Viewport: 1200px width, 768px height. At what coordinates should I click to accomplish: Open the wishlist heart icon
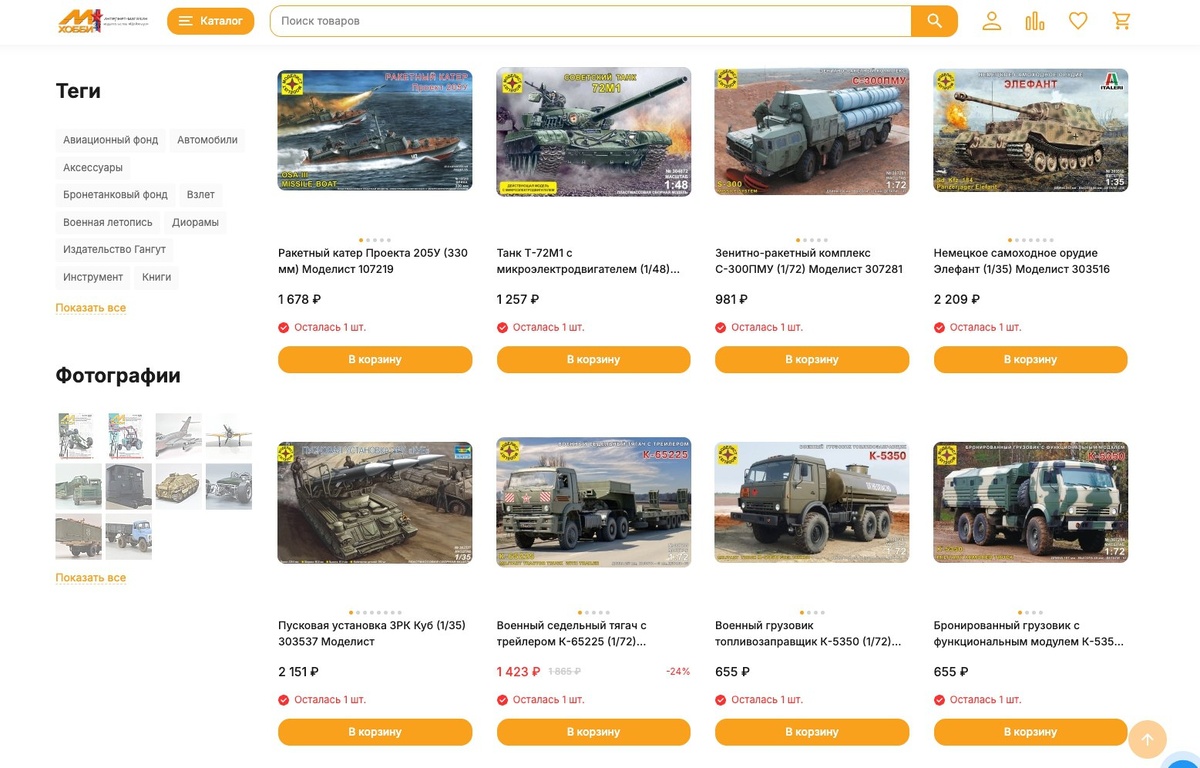coord(1078,21)
